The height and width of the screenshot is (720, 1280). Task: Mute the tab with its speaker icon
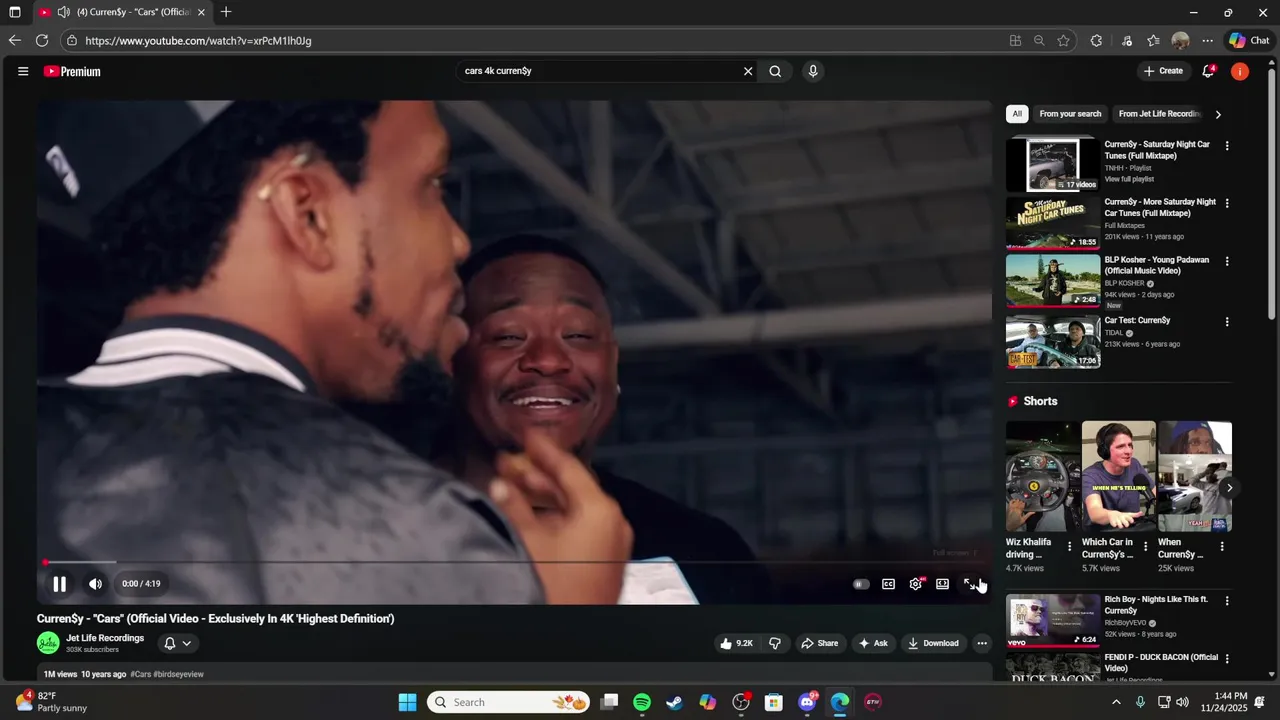(64, 12)
